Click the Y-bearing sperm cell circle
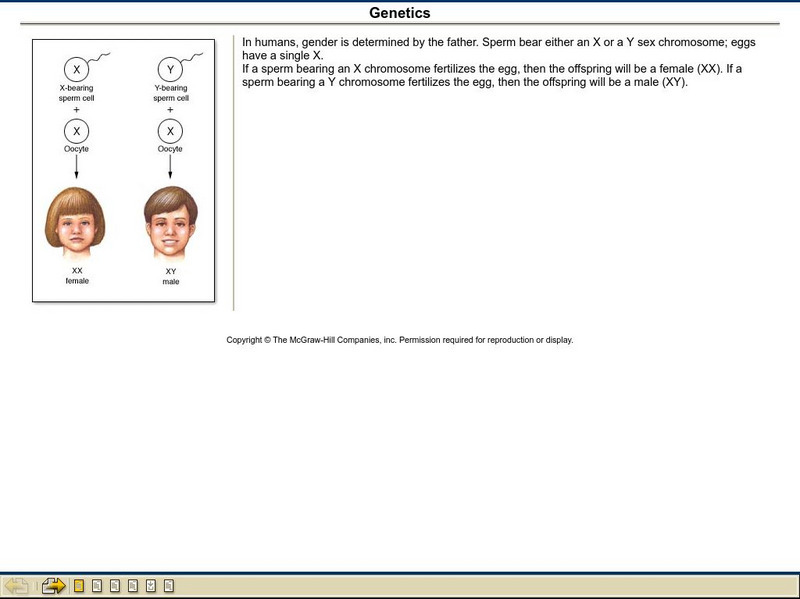Screen dimensions: 800x599 point(168,70)
